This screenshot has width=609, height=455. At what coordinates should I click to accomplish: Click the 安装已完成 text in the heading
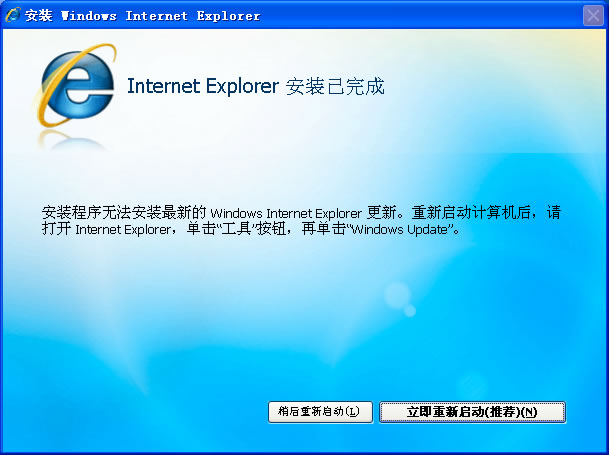(x=335, y=86)
